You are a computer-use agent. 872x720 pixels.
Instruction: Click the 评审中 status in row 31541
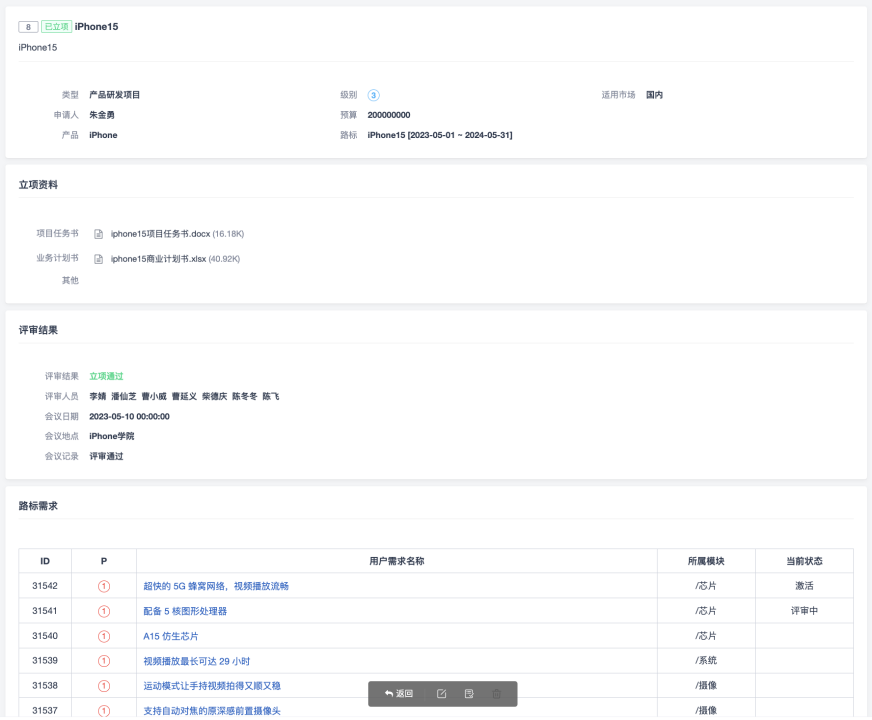(x=804, y=610)
